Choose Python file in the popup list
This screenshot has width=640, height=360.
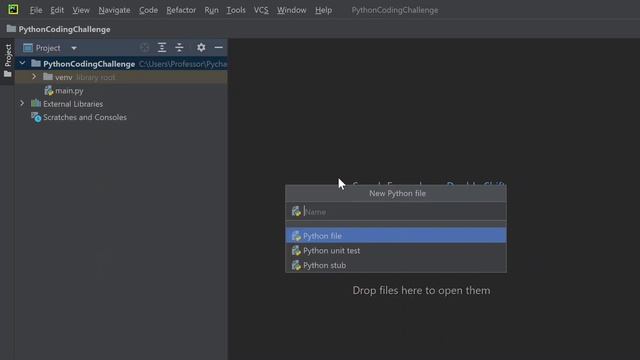396,236
